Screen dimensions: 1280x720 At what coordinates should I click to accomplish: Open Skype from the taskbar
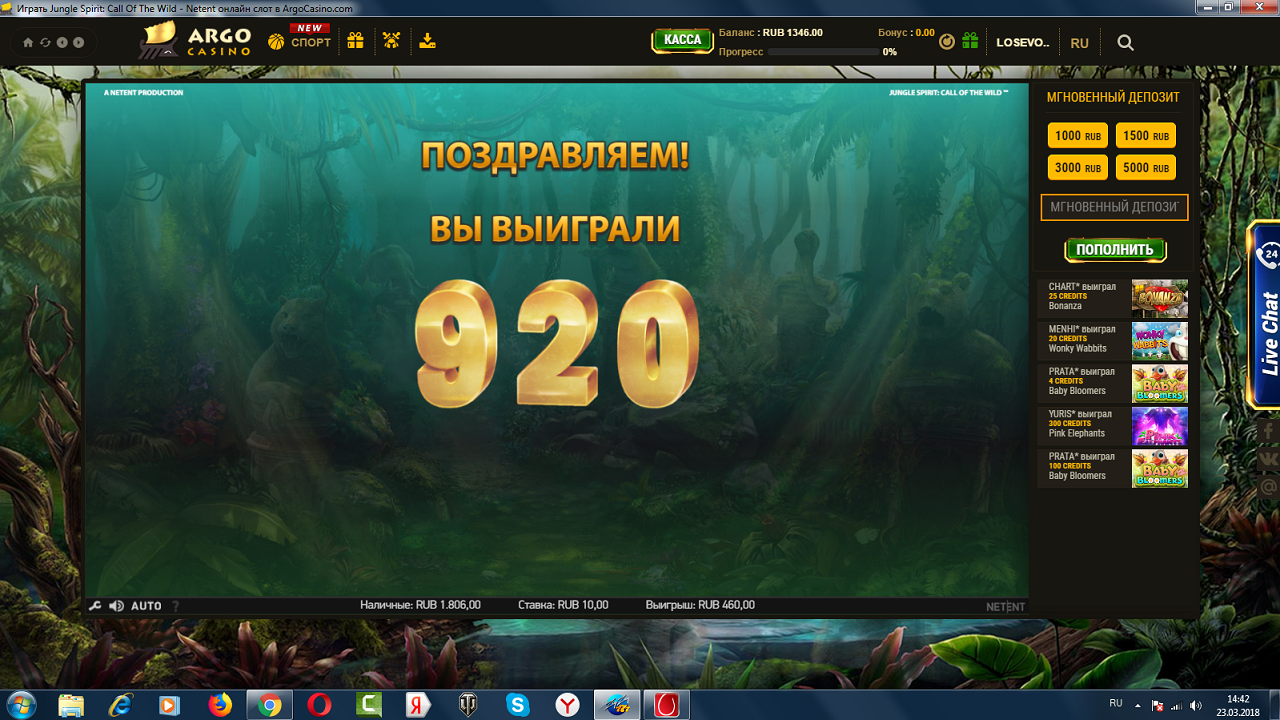click(x=517, y=705)
